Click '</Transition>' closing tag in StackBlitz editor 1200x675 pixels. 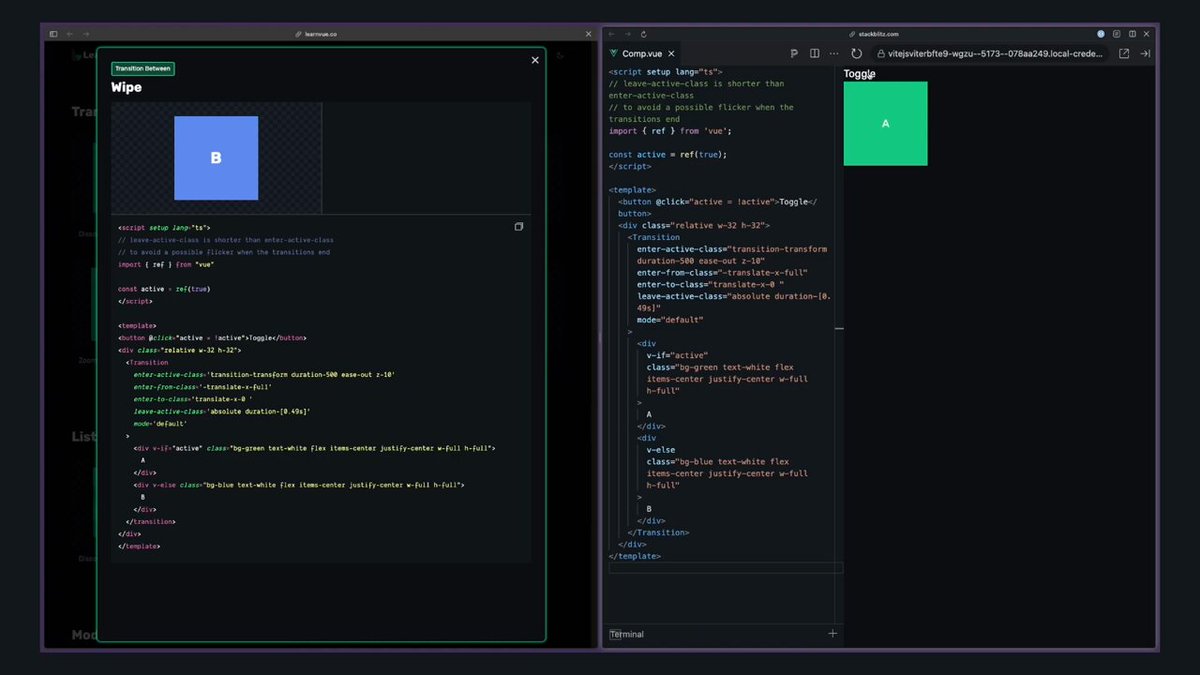(658, 532)
